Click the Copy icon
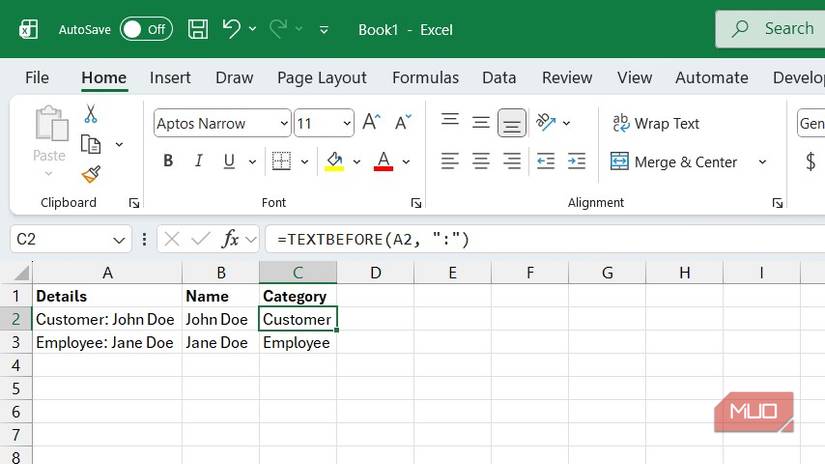The image size is (825, 464). coord(90,144)
